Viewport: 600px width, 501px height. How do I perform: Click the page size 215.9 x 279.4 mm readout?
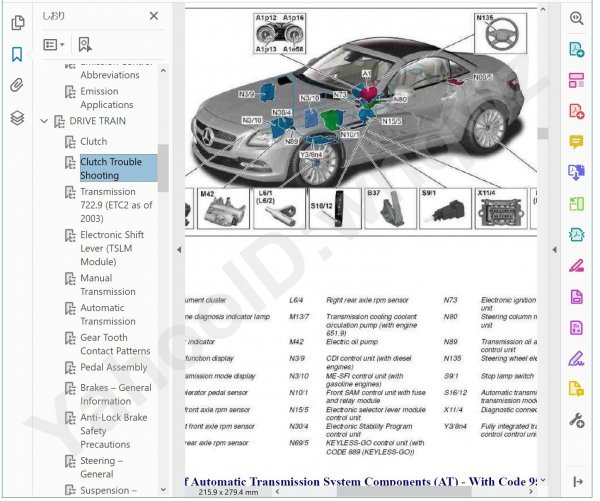click(x=228, y=492)
